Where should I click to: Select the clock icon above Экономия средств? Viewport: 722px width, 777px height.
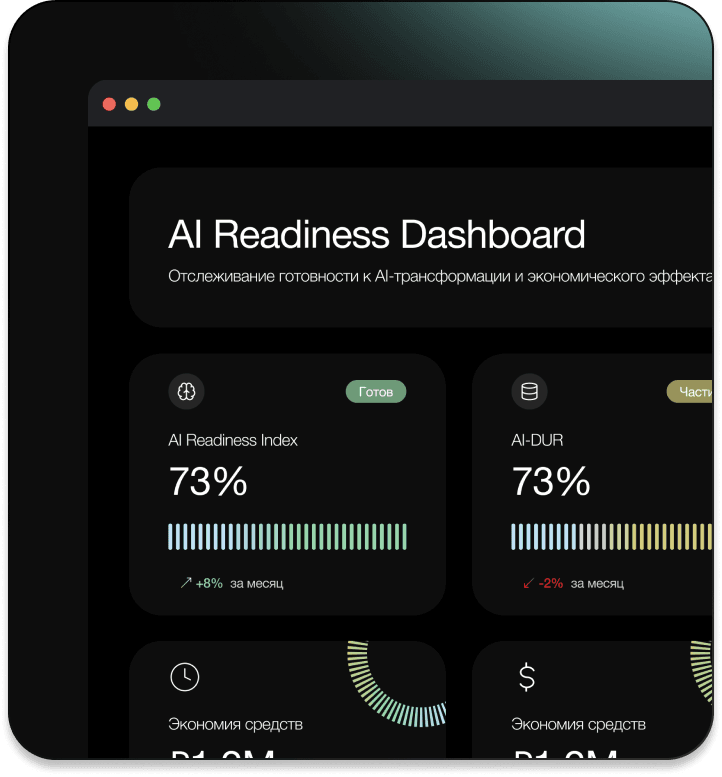click(185, 677)
